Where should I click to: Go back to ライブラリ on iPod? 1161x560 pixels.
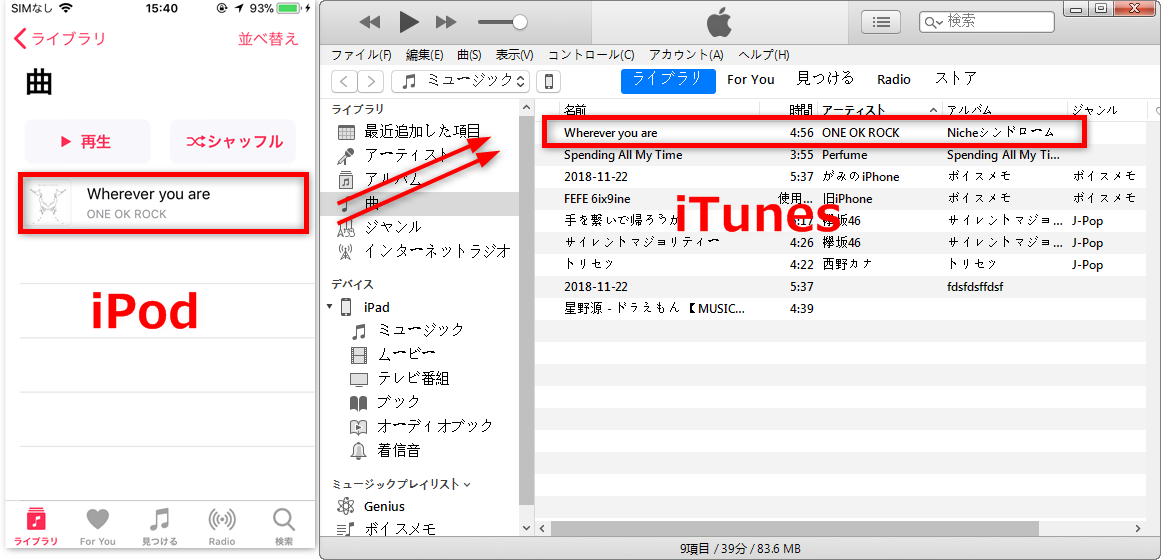coord(60,39)
